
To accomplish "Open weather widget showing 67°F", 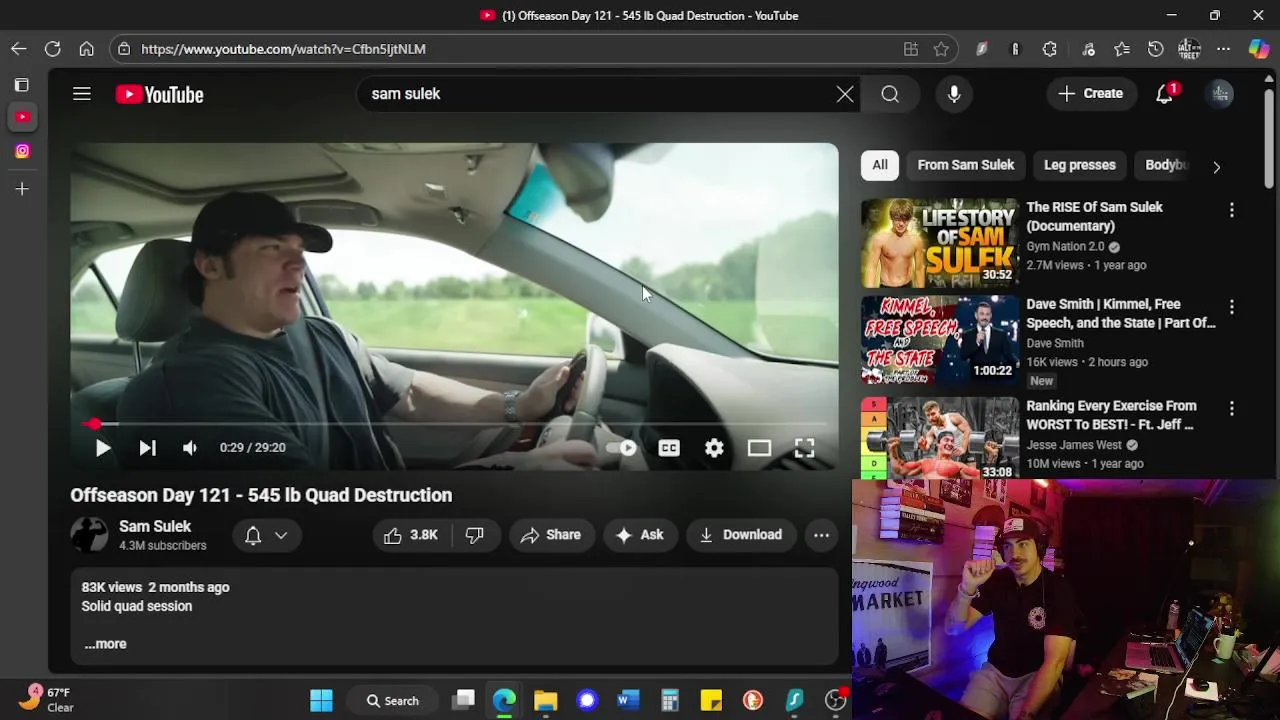I will tap(47, 699).
